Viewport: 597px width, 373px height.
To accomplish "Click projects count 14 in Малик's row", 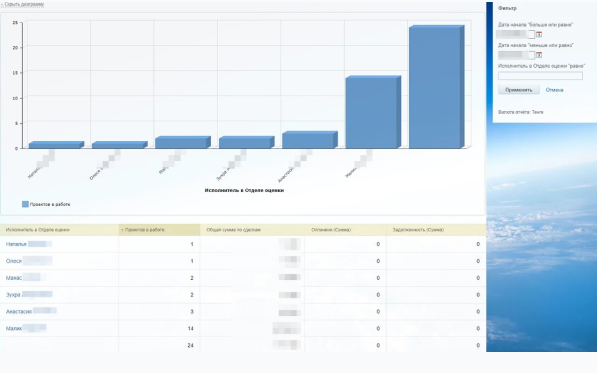I will pyautogui.click(x=190, y=328).
